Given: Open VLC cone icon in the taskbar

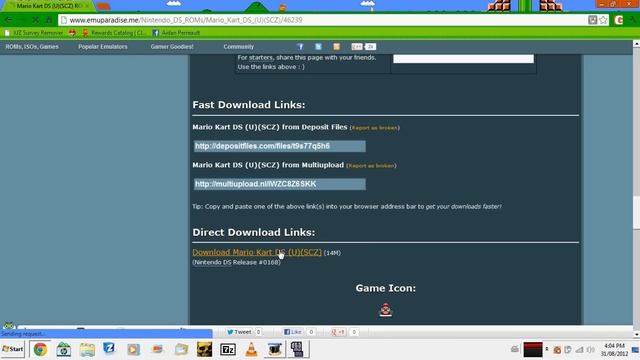Looking at the screenshot, I should click(x=251, y=349).
